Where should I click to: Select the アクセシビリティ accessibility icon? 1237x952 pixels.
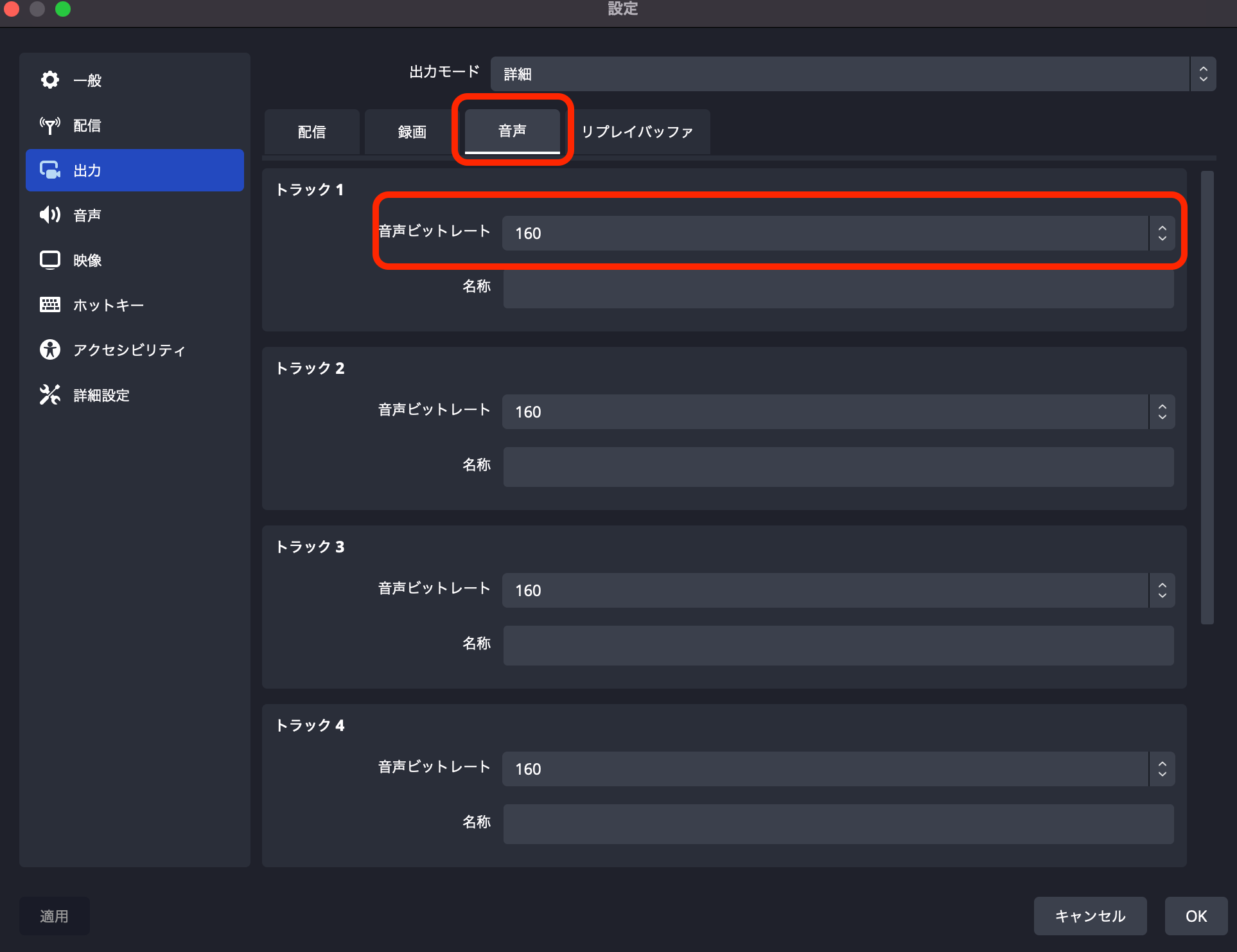tap(50, 349)
